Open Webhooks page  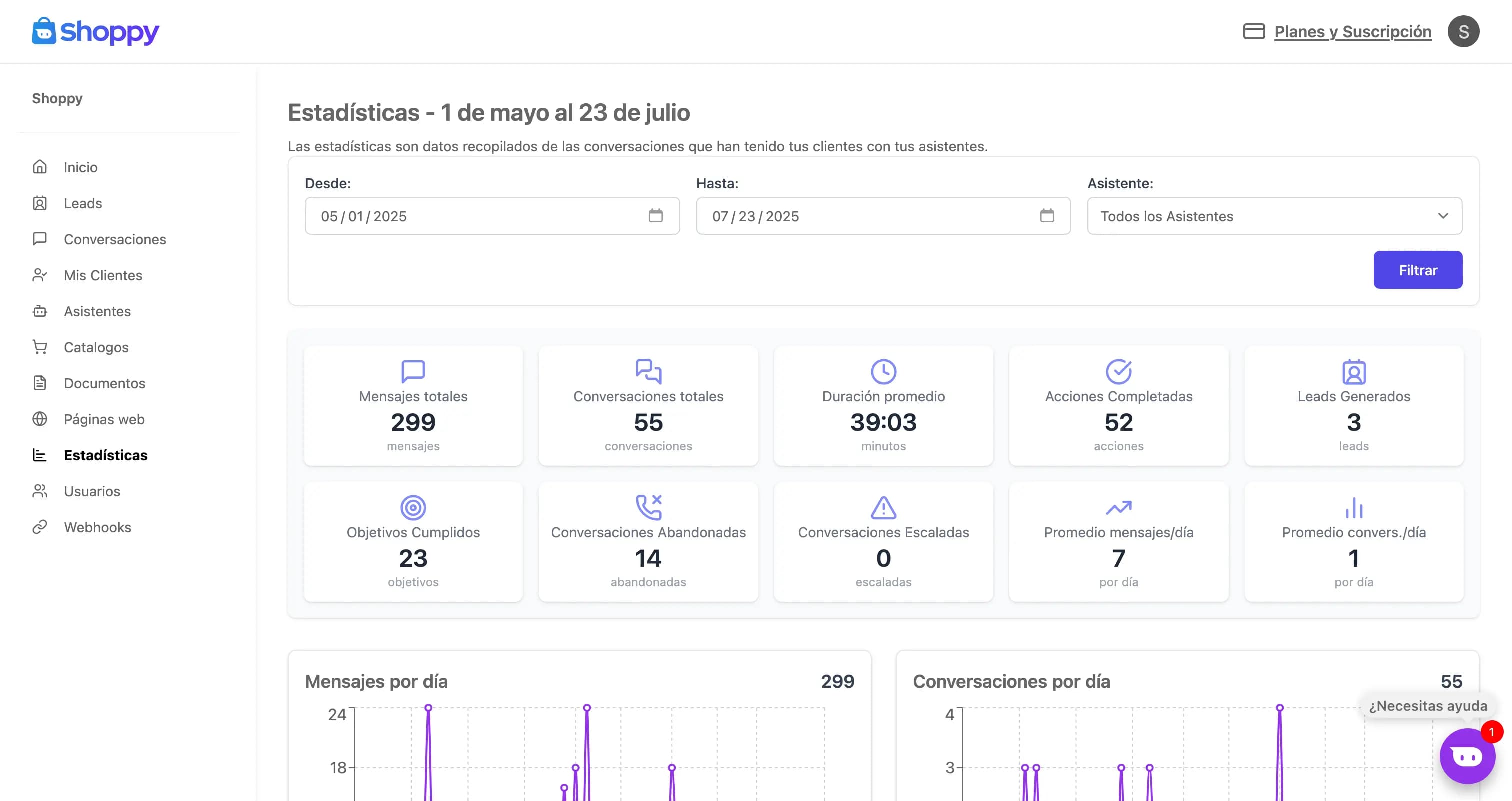[x=97, y=527]
